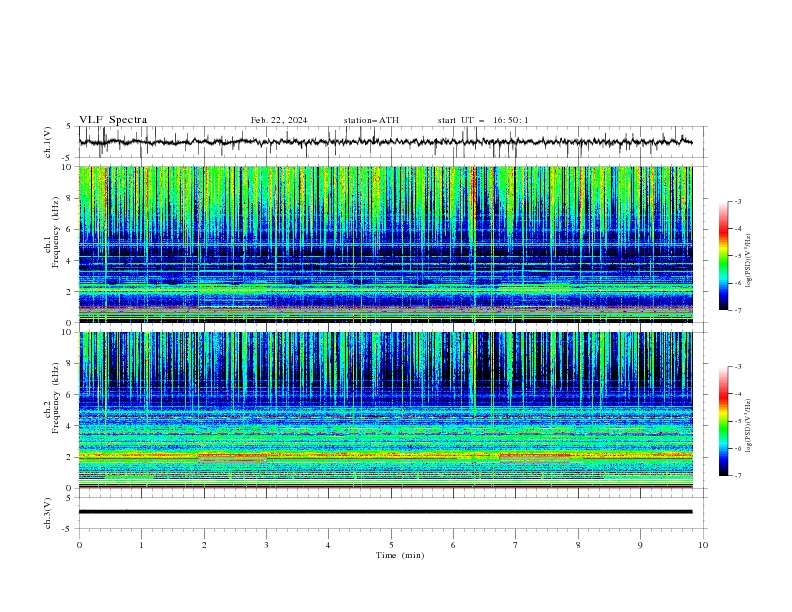Click the ch.2 "Frequency (kHz)" axis label

pos(56,398)
